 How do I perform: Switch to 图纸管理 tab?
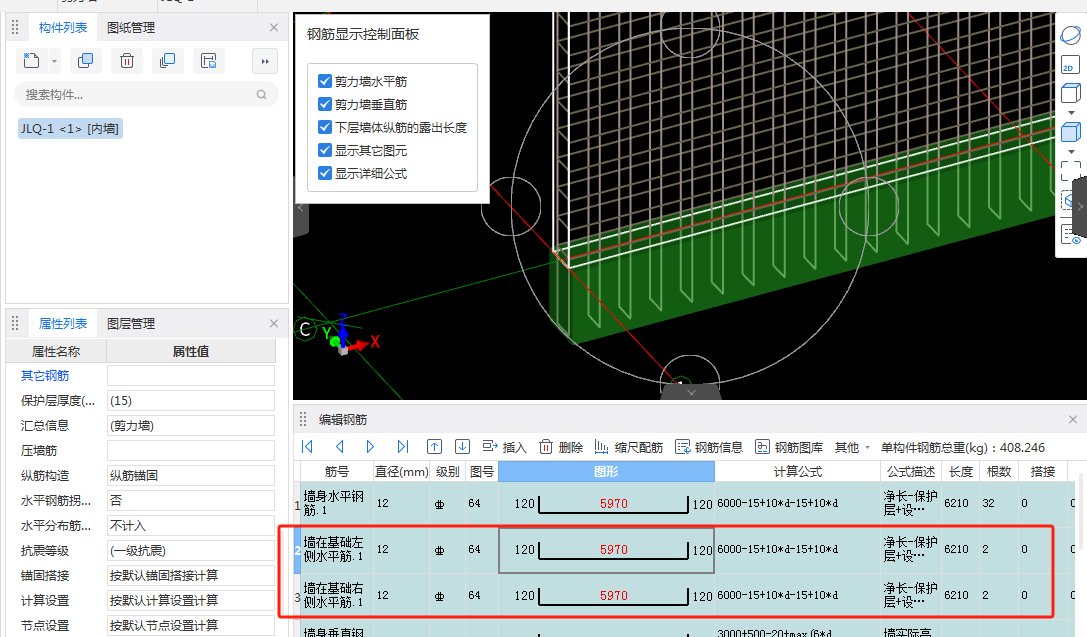(130, 28)
